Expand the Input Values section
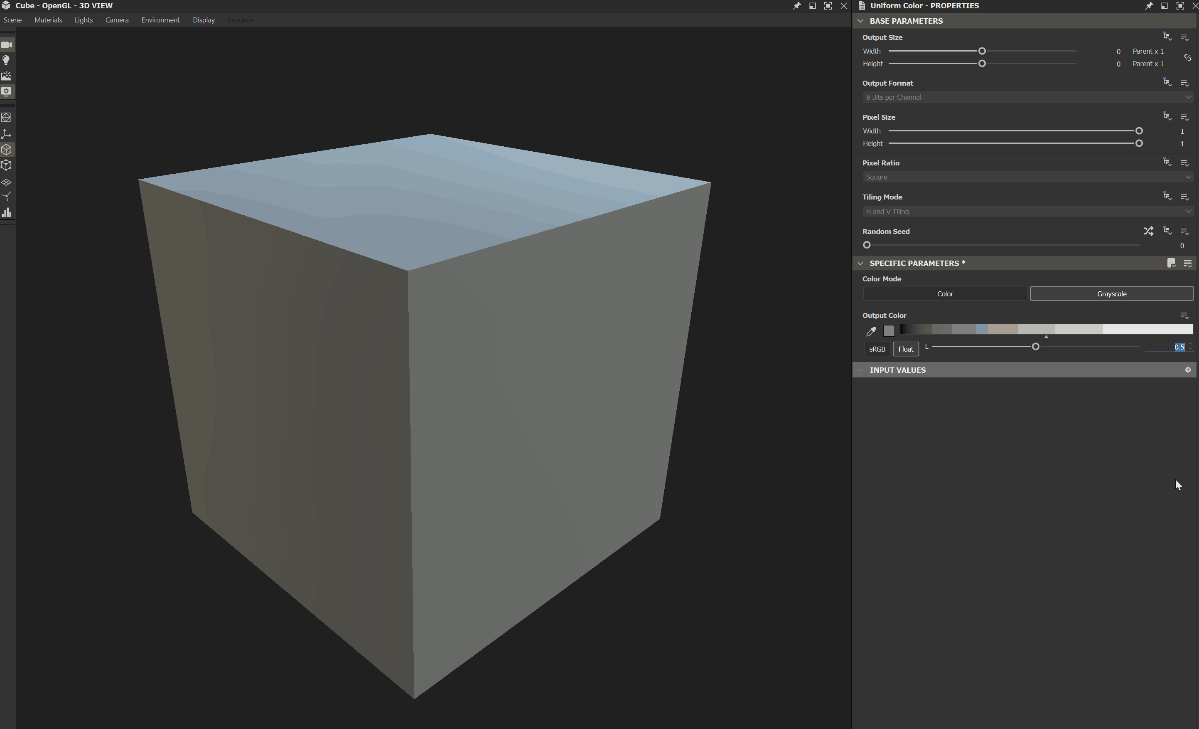The image size is (1199, 729). pyautogui.click(x=861, y=370)
